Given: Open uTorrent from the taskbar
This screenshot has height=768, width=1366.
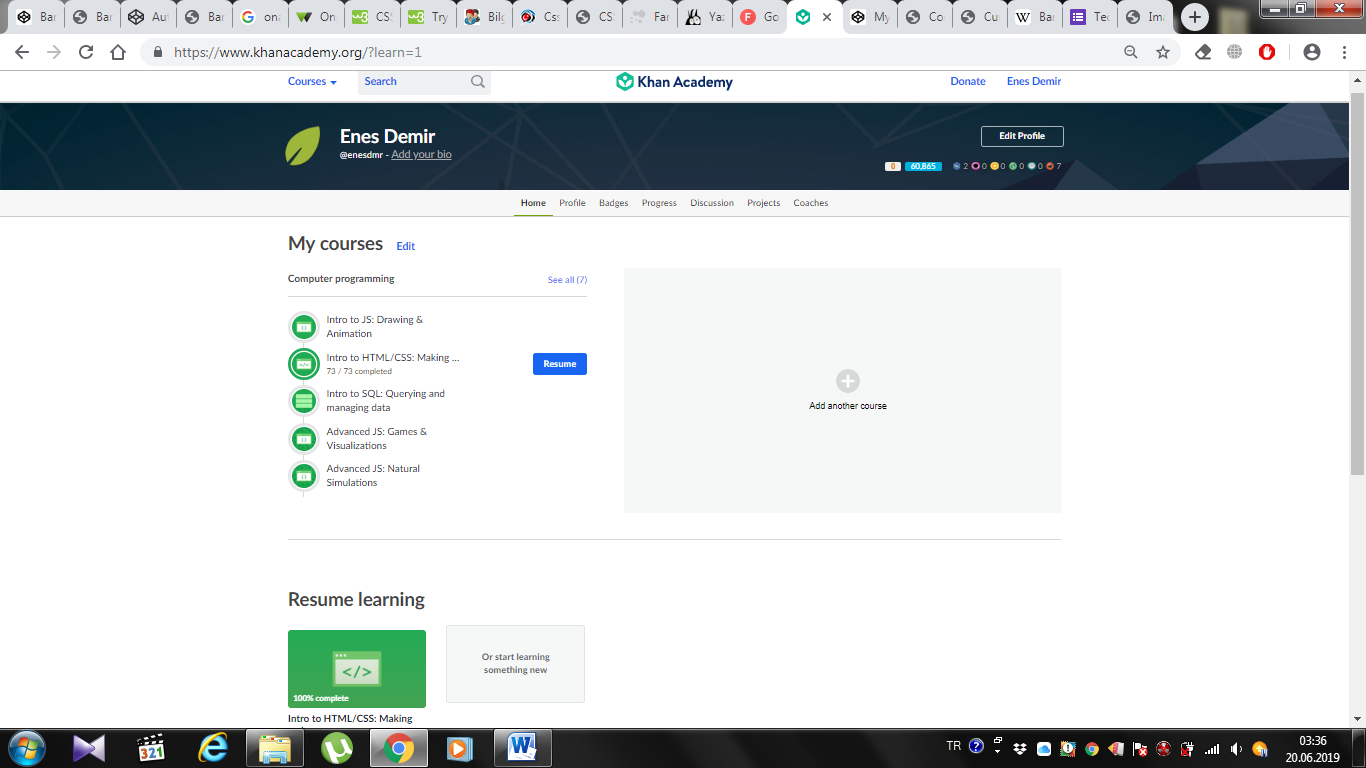Looking at the screenshot, I should [x=336, y=748].
